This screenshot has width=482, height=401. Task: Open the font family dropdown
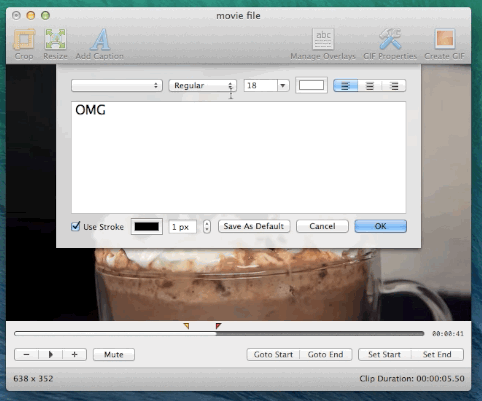pyautogui.click(x=117, y=86)
